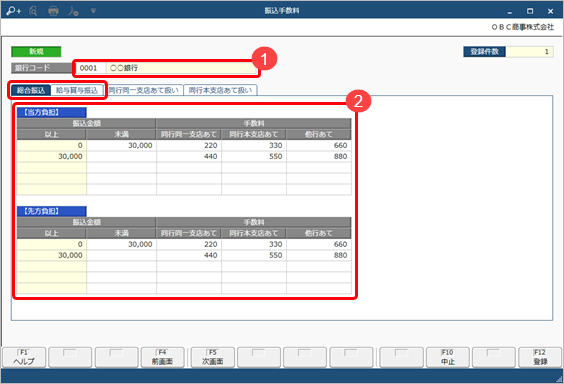This screenshot has width=564, height=384.
Task: Click the search-plus magnifier icon in title bar
Action: point(14,11)
